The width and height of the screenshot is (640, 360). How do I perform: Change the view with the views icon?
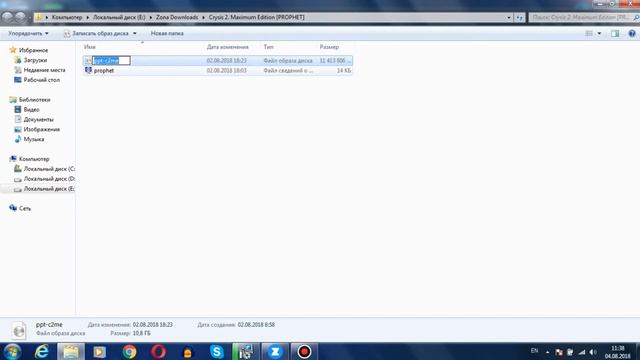[589, 33]
